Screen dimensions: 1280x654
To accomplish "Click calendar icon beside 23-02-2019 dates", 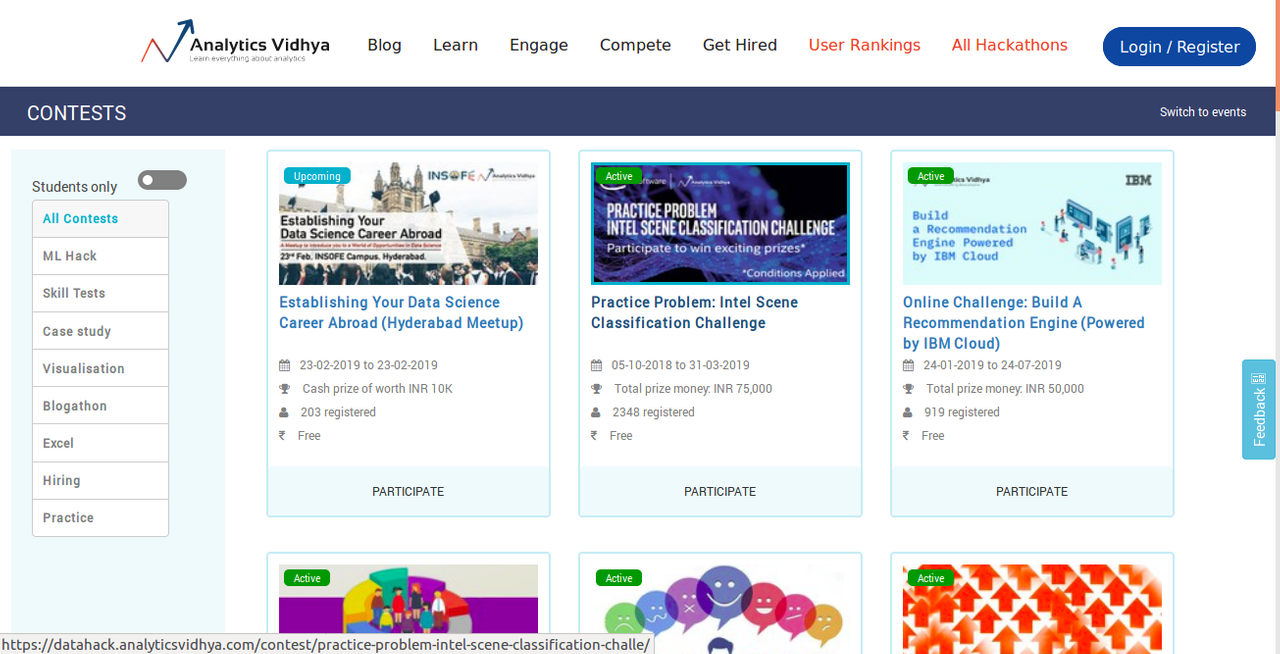I will click(284, 365).
